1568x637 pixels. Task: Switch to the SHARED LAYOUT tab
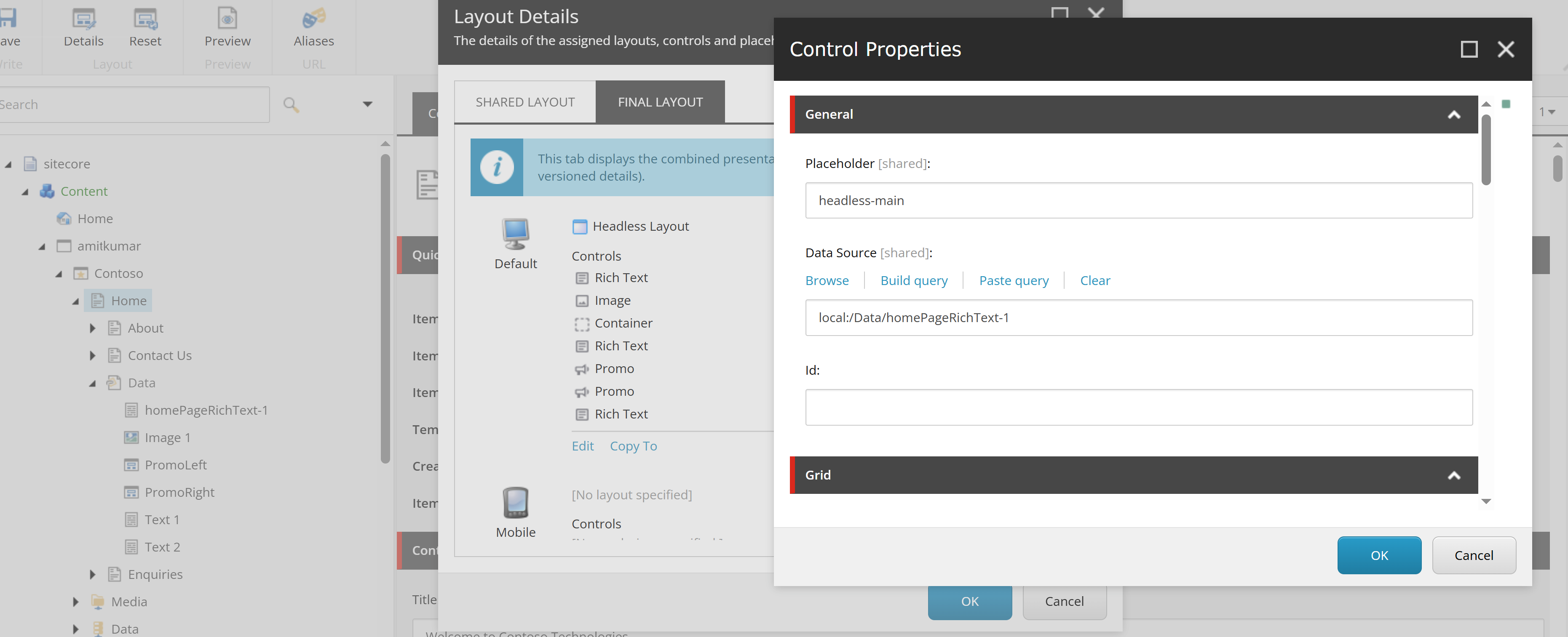[524, 102]
